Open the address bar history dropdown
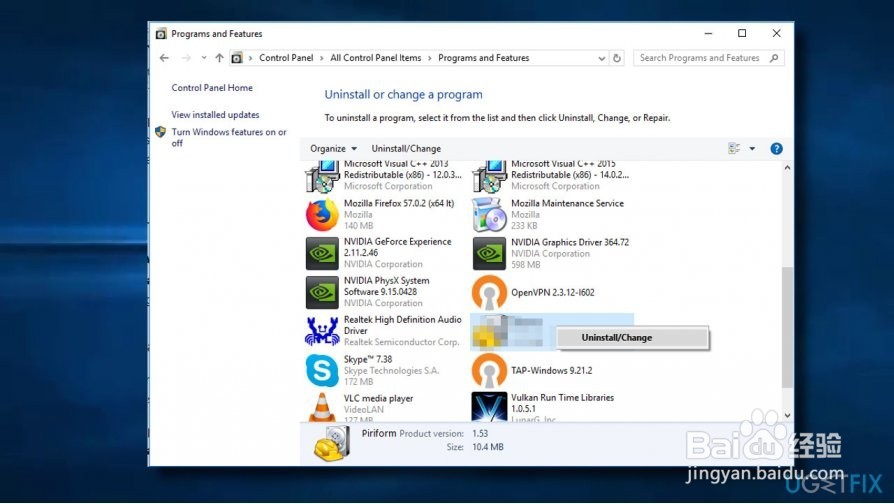894x504 pixels. pos(602,58)
